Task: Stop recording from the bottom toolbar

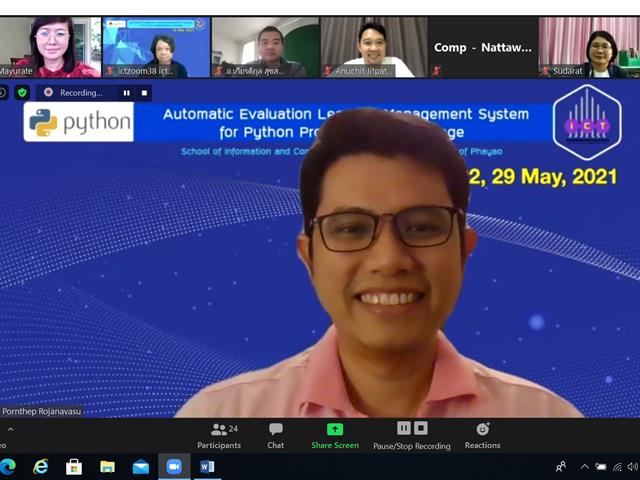Action: click(x=421, y=428)
